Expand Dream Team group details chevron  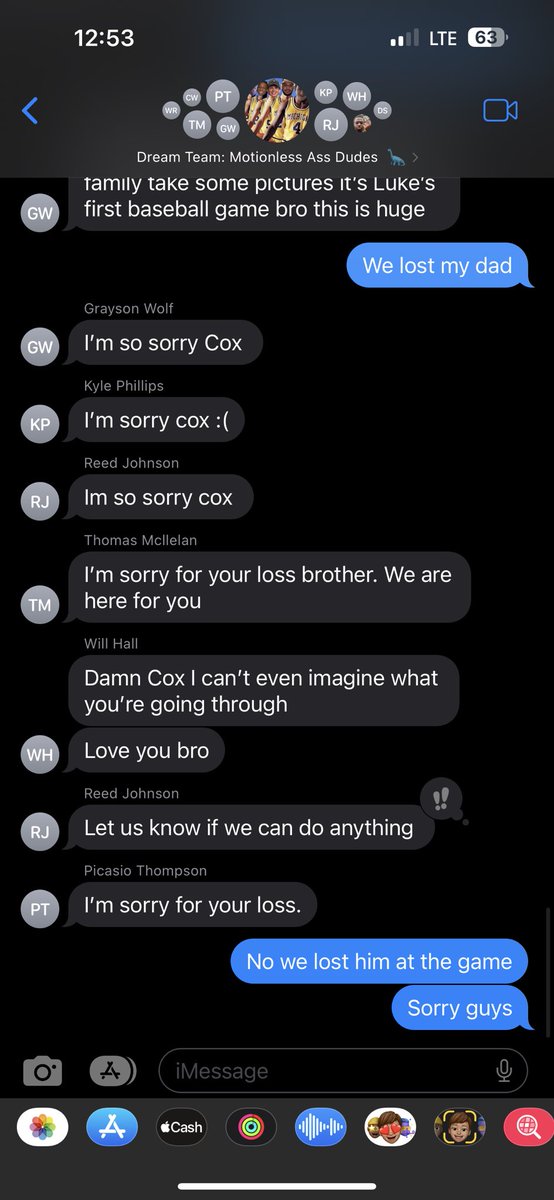coord(415,157)
